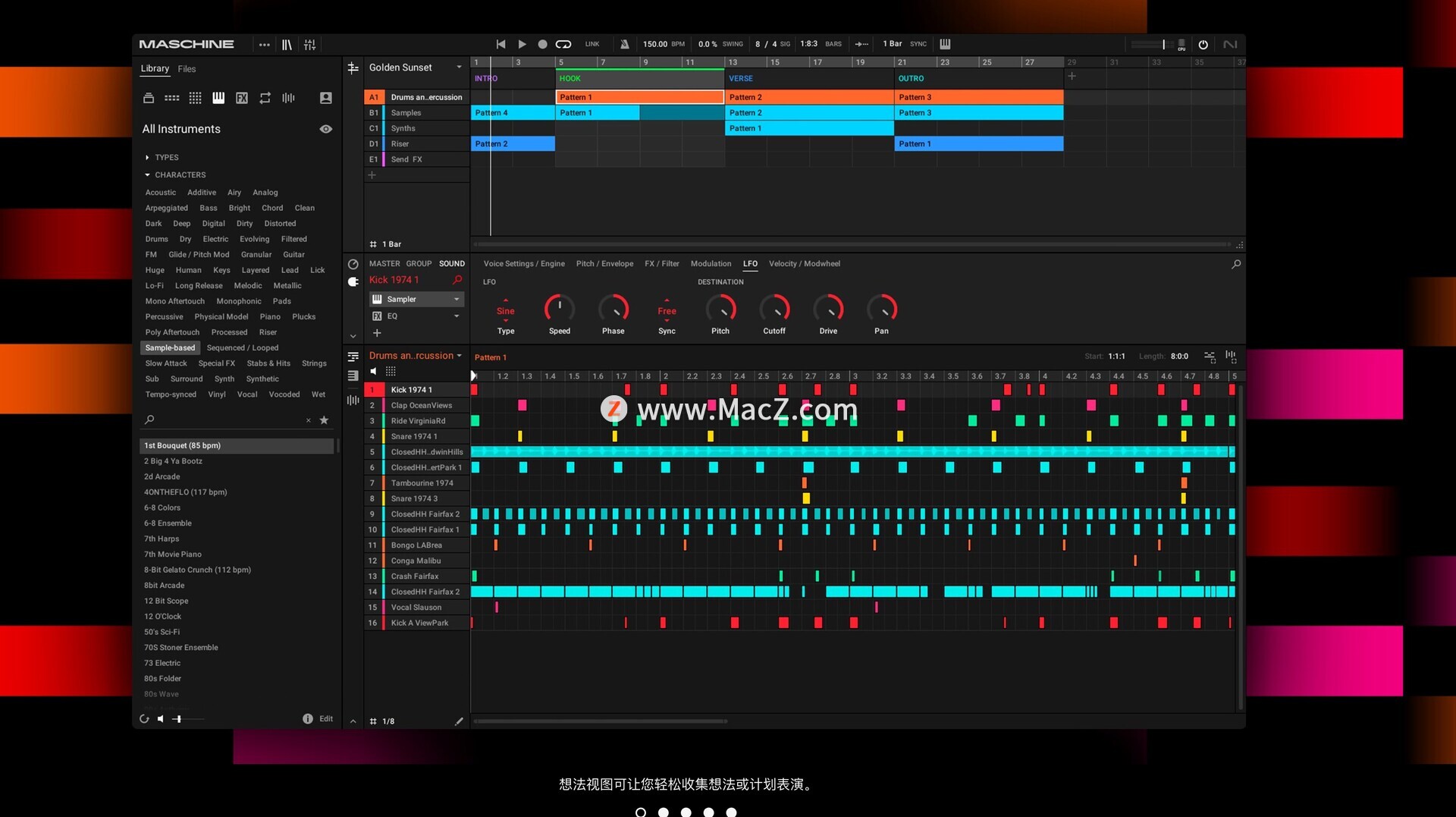Clear the browser search field

tap(308, 420)
